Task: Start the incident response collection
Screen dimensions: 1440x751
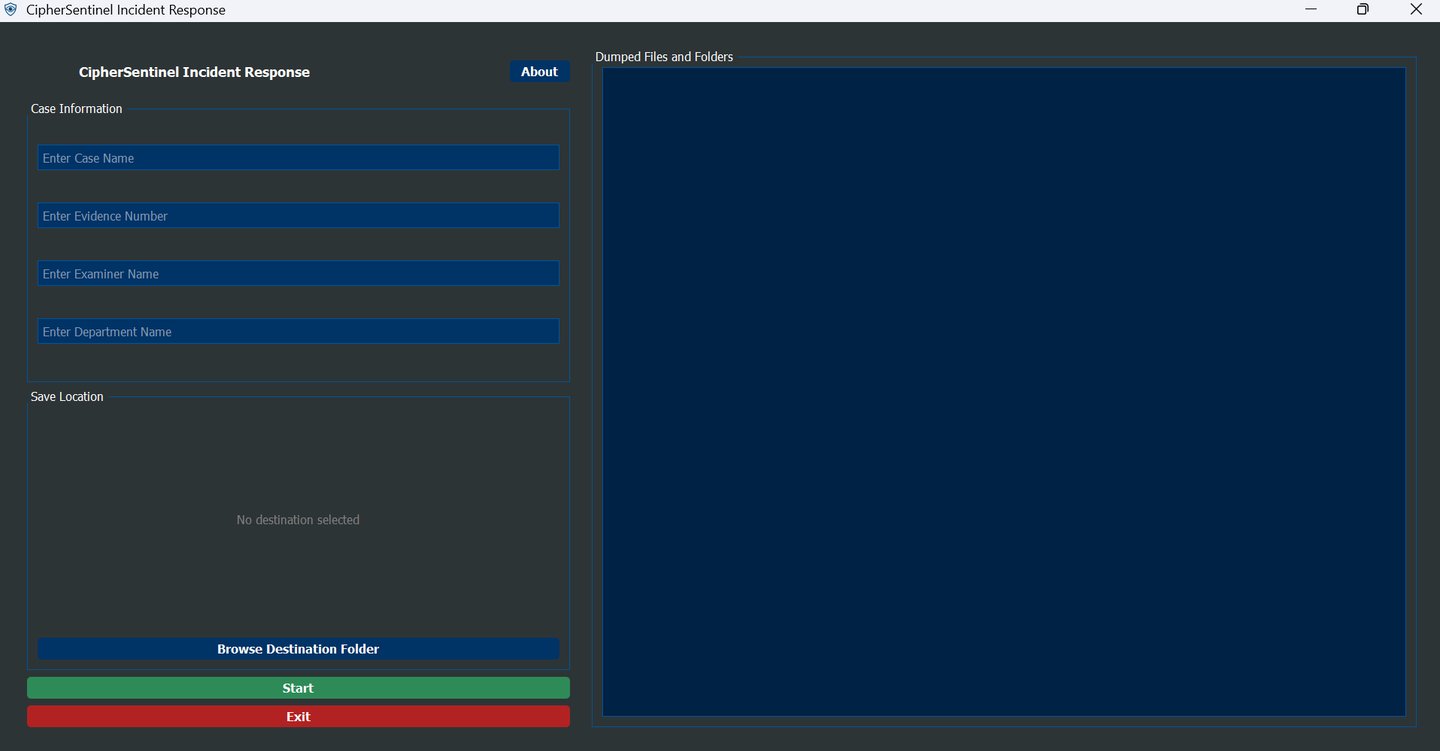Action: (x=298, y=688)
